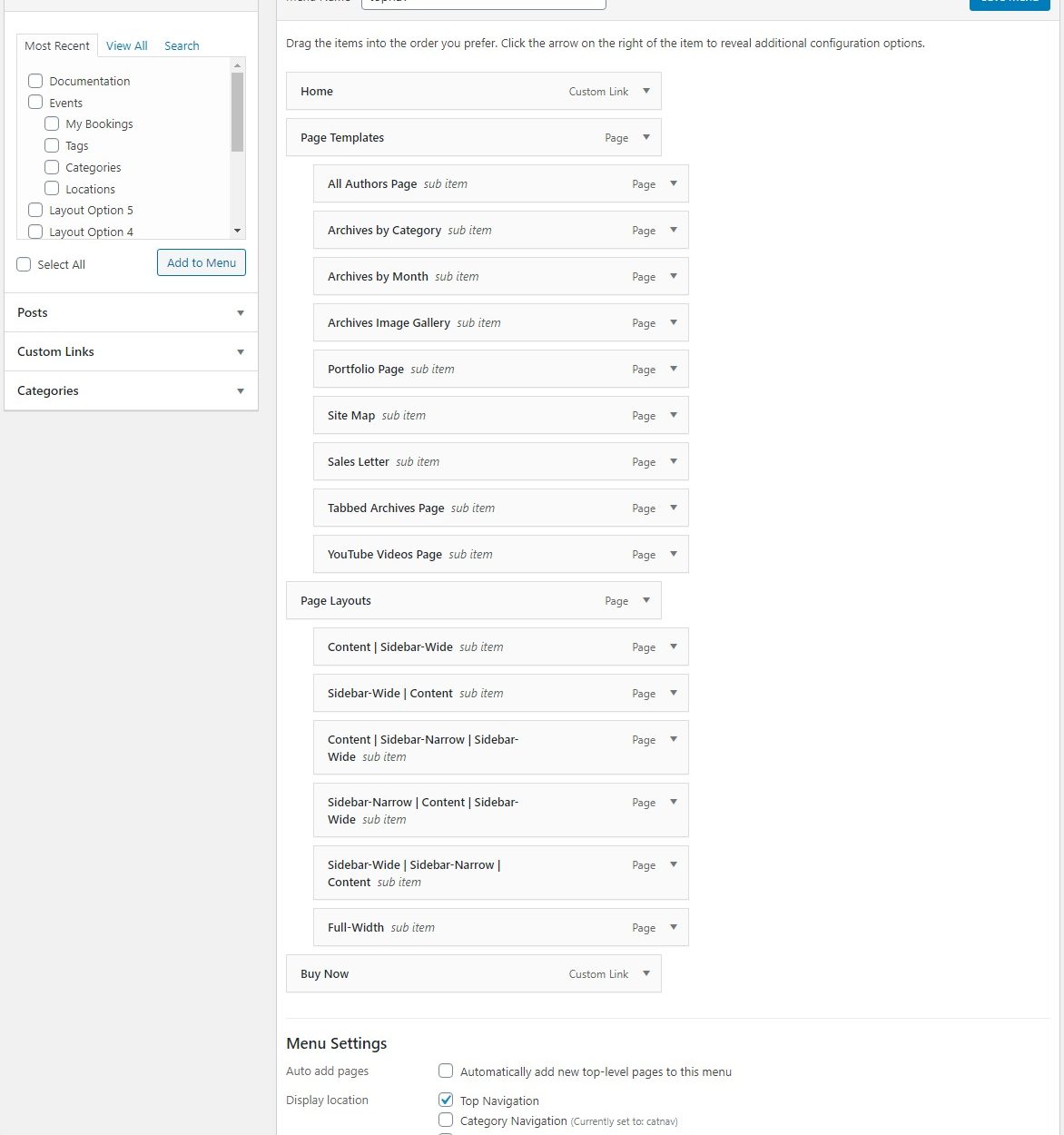Expand the Posts accordion section
The height and width of the screenshot is (1135, 1064).
132,312
